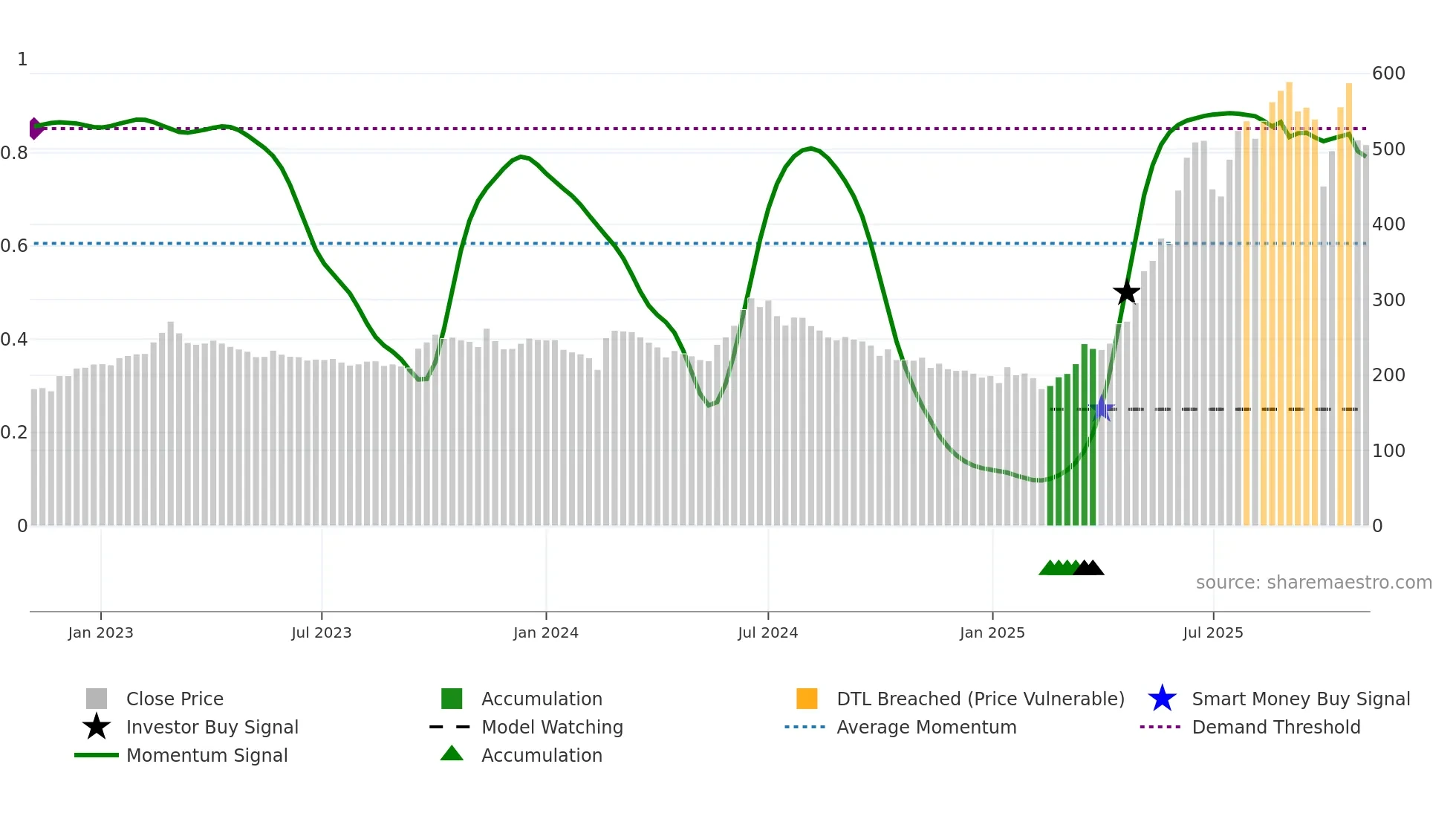This screenshot has width=1456, height=819.
Task: Click the Smart Money Buy Signal legend star
Action: (x=1162, y=699)
